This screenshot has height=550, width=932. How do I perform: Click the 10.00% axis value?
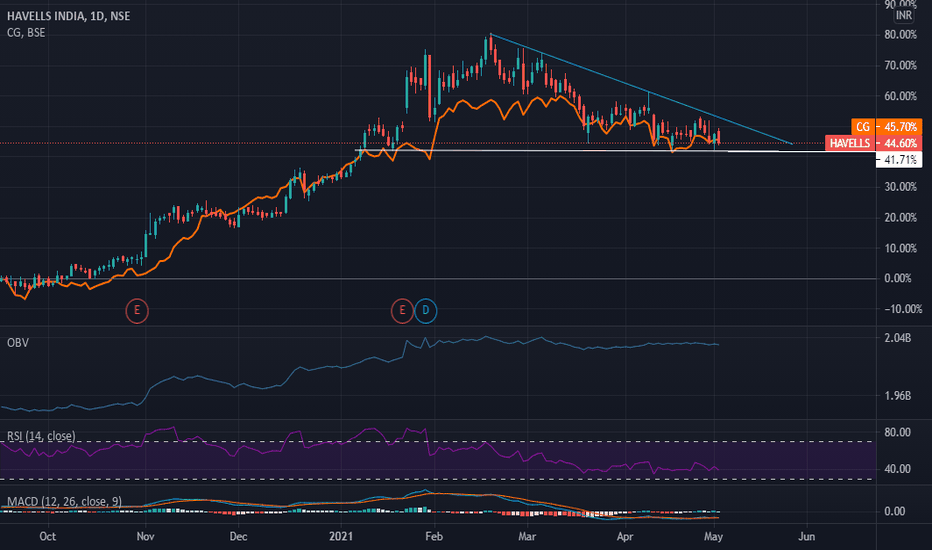(x=900, y=248)
